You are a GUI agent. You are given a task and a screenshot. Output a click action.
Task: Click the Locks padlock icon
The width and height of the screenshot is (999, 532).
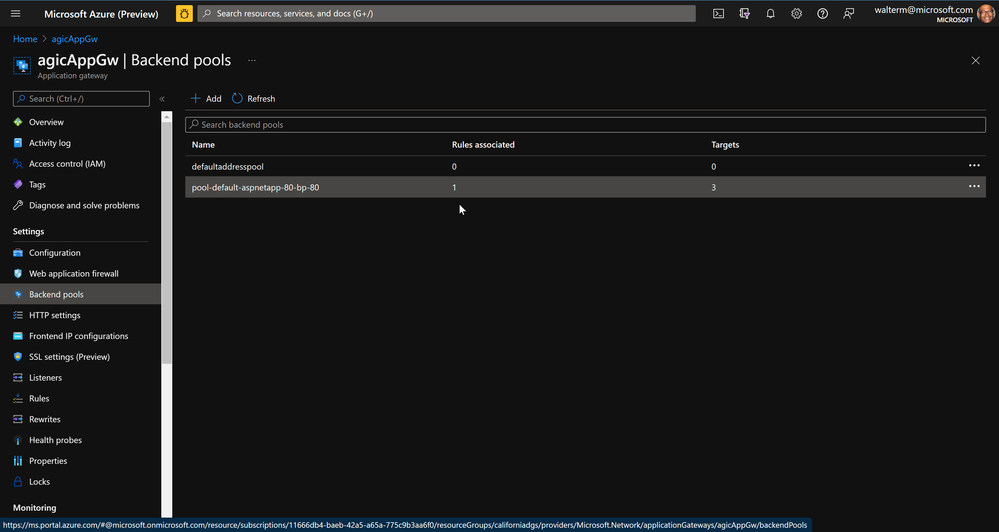[18, 482]
